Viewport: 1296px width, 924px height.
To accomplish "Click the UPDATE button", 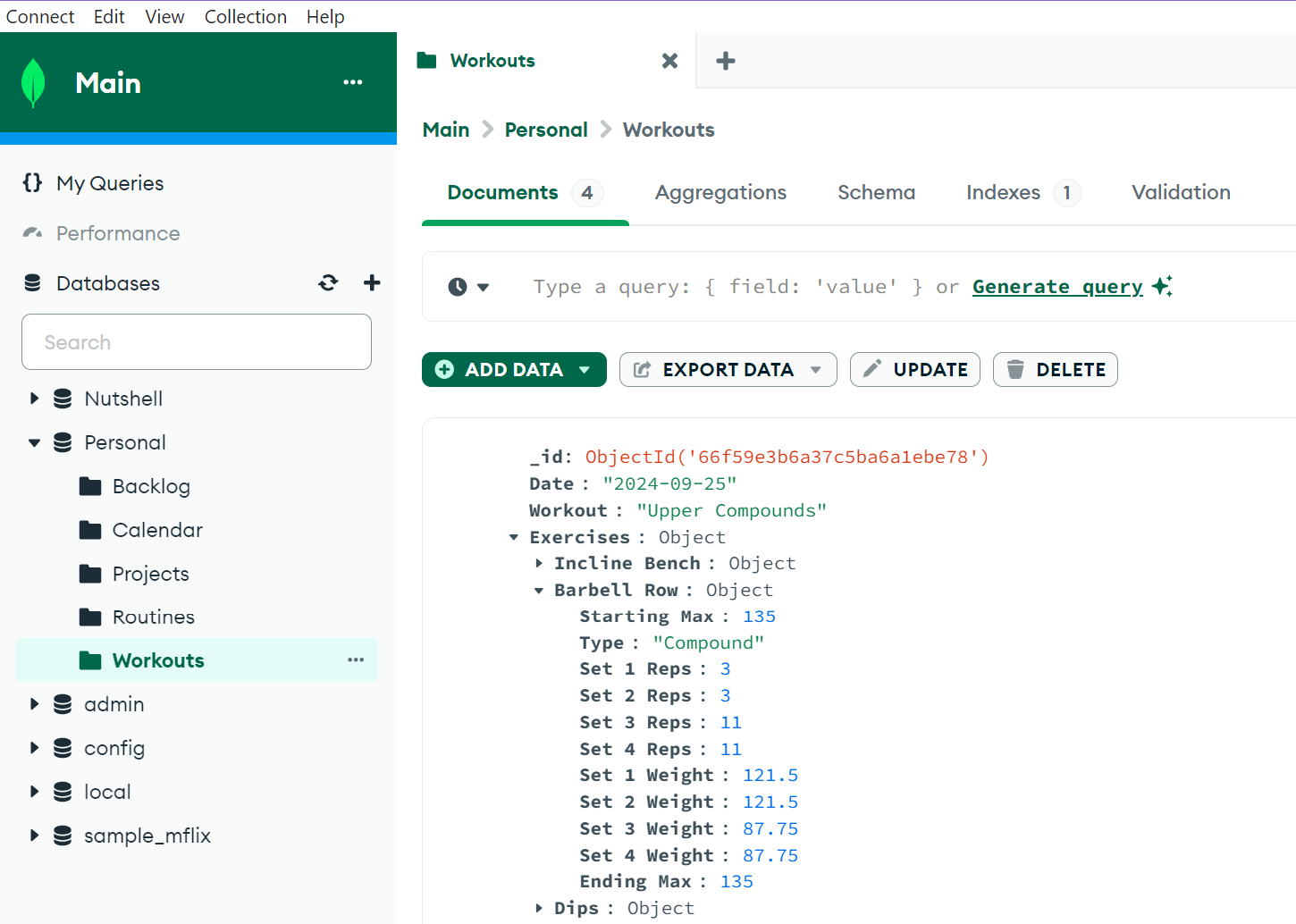I will point(914,369).
